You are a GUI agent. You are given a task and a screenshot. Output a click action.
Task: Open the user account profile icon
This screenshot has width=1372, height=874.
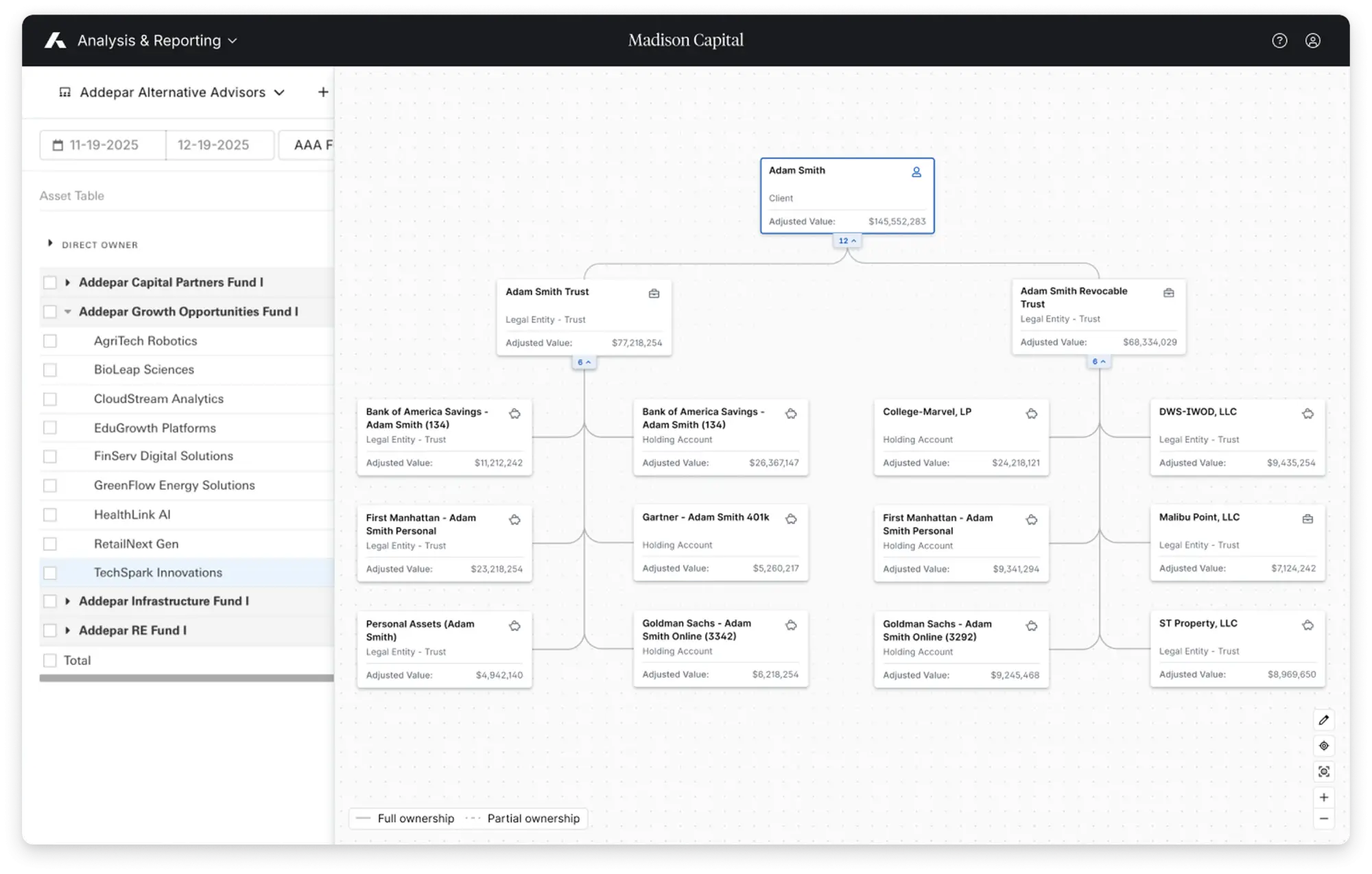coord(1312,40)
